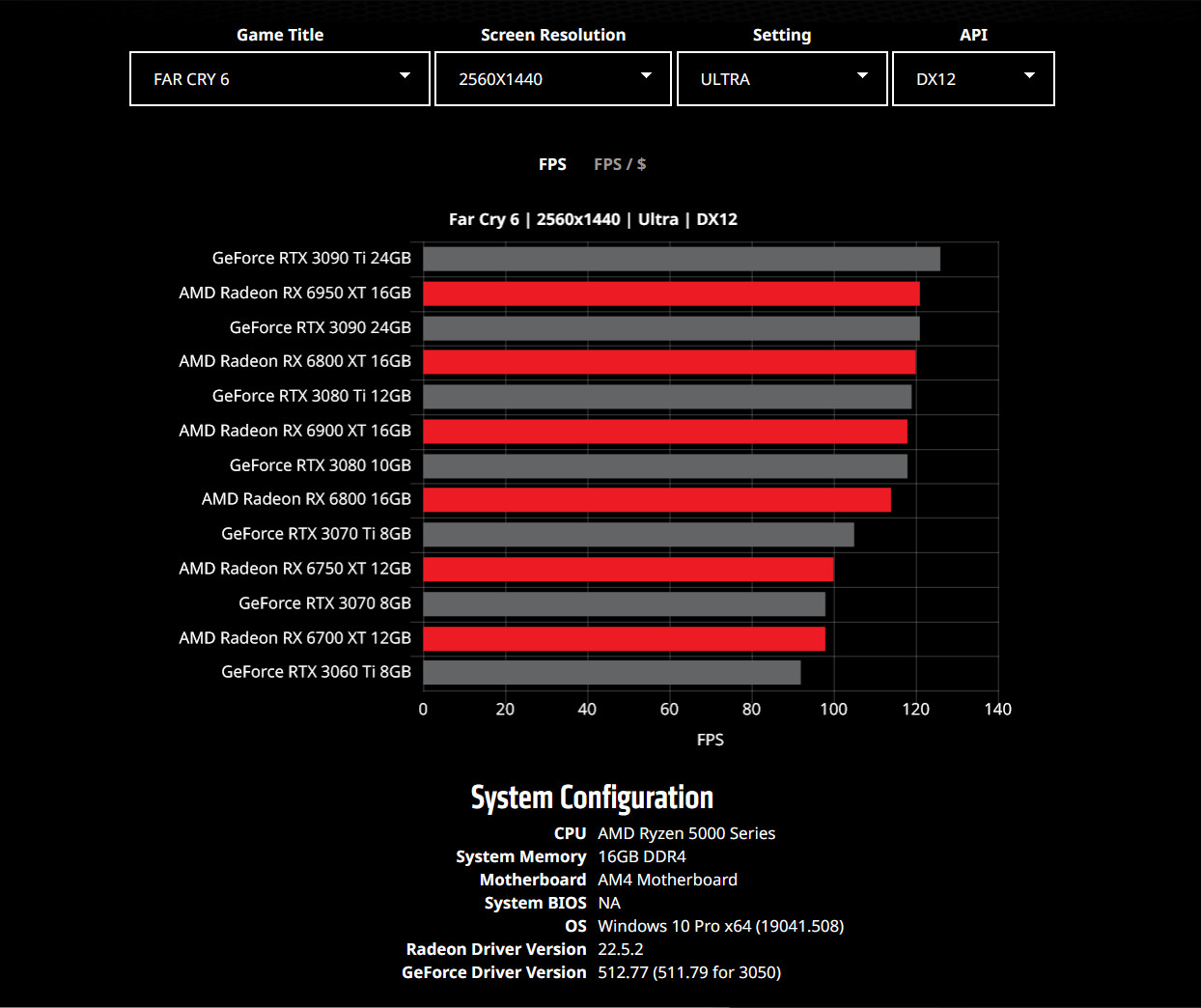Image resolution: width=1201 pixels, height=1008 pixels.
Task: Click the GeForce RTX 3060 Ti 8GB bar
Action: (x=612, y=673)
